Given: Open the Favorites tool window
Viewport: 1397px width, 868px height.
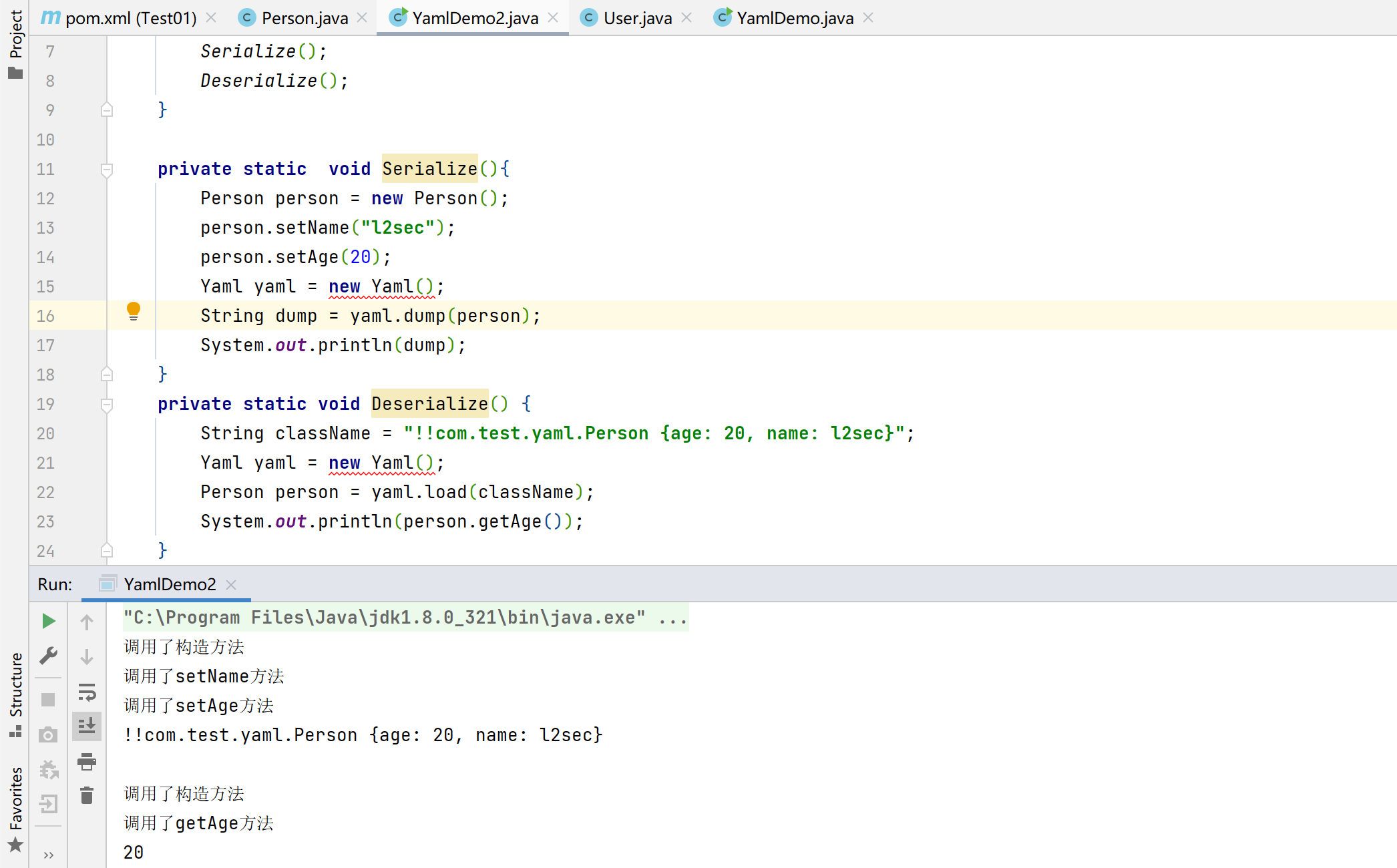Looking at the screenshot, I should click(x=15, y=809).
